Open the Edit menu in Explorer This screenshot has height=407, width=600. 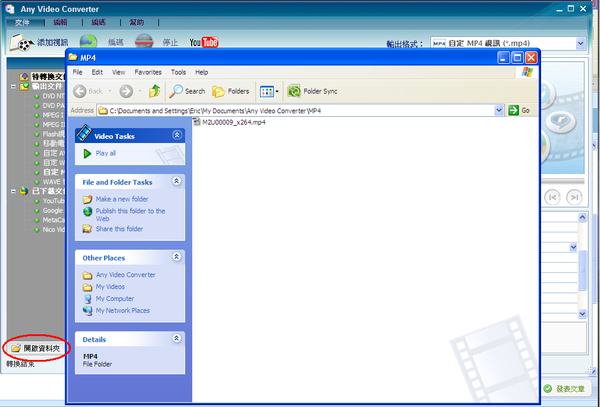[x=97, y=72]
